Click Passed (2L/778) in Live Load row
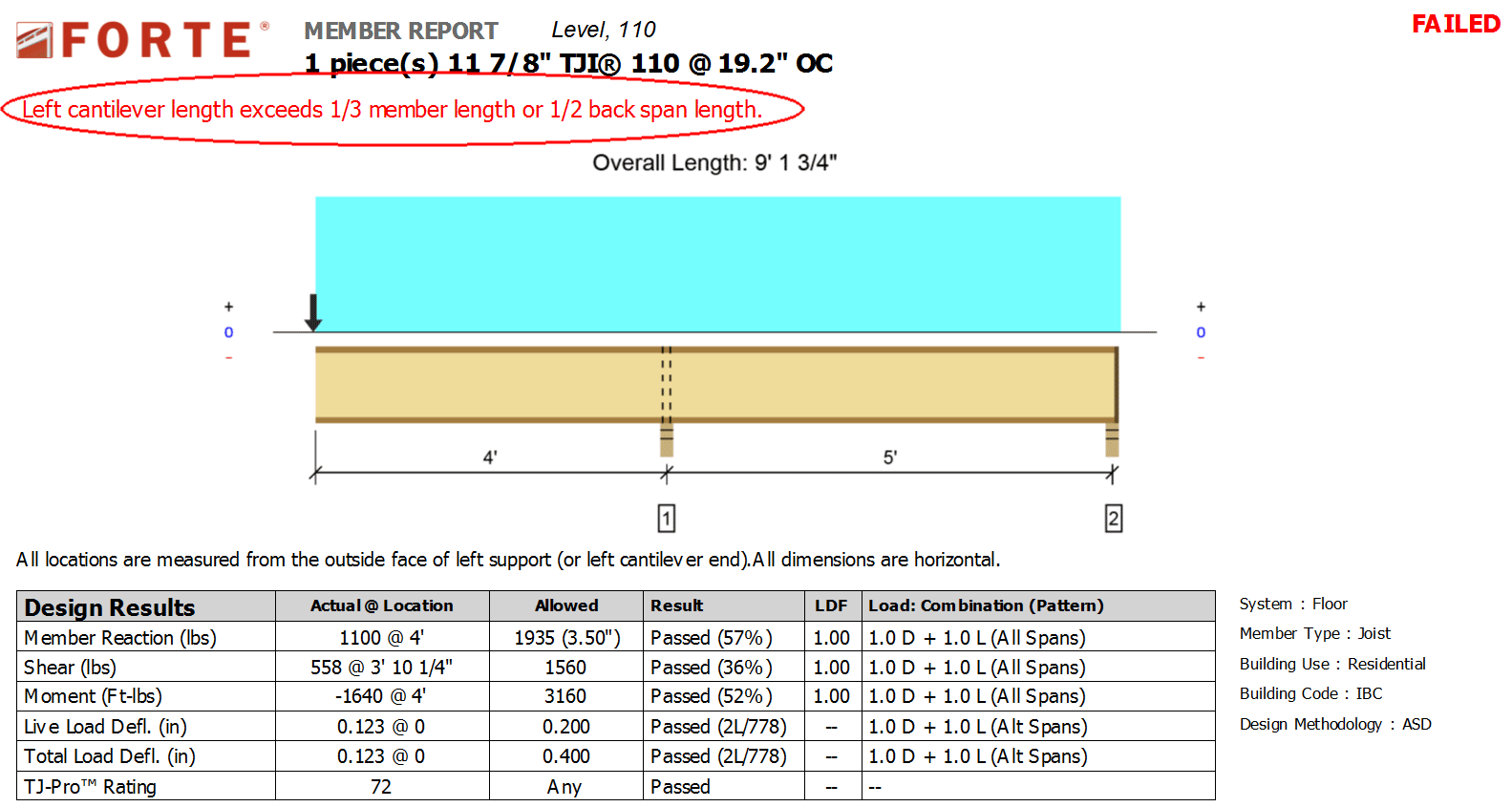 pos(718,727)
